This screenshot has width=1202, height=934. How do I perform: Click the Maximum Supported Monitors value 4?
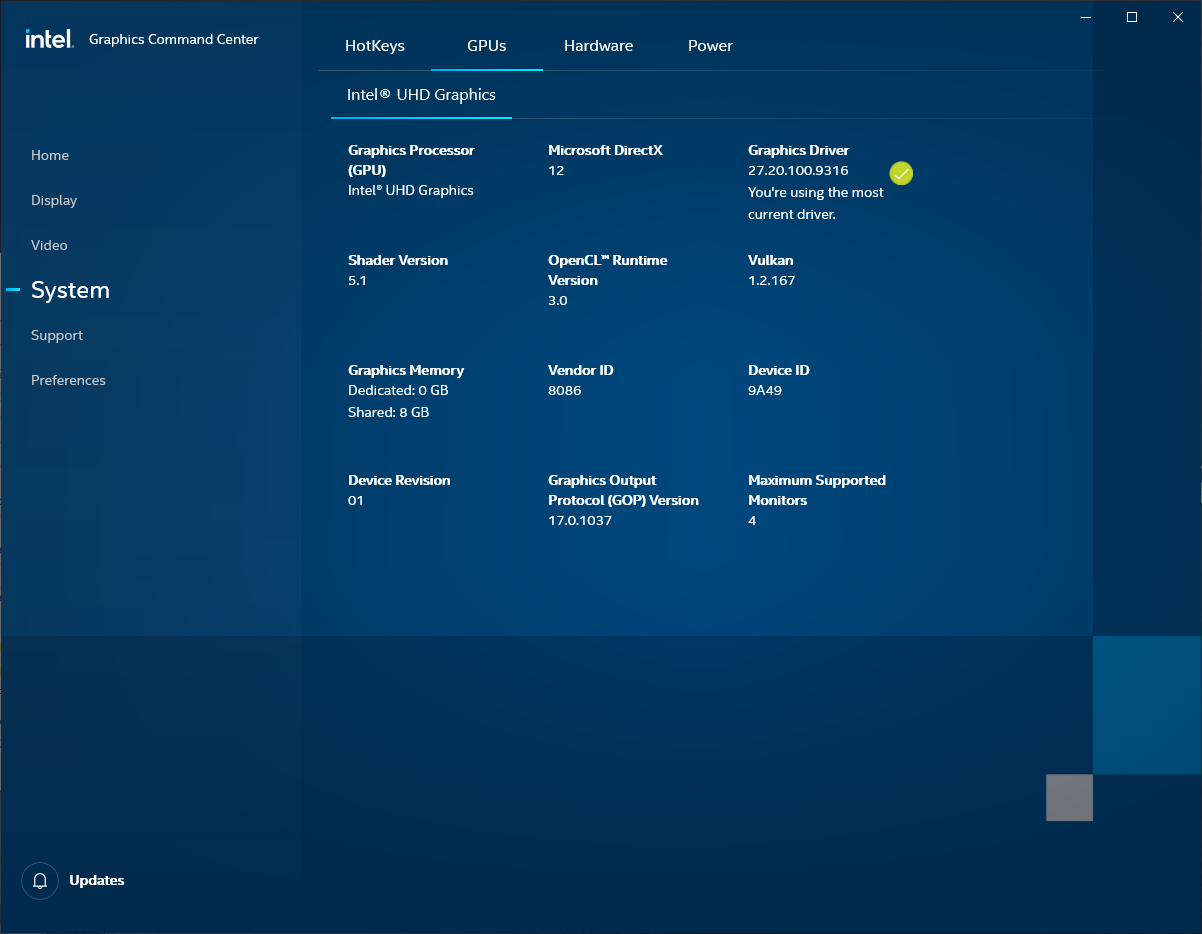click(752, 520)
